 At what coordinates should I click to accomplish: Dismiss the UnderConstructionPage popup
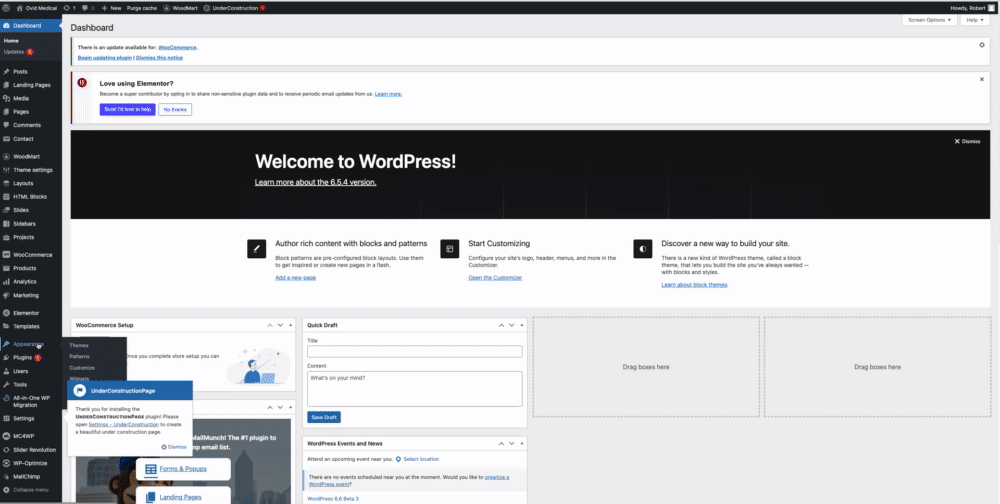pos(174,447)
